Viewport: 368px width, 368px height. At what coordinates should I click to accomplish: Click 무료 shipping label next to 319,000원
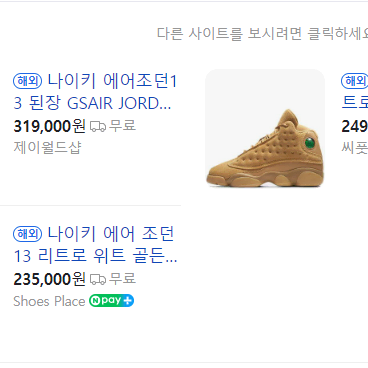[x=122, y=126]
